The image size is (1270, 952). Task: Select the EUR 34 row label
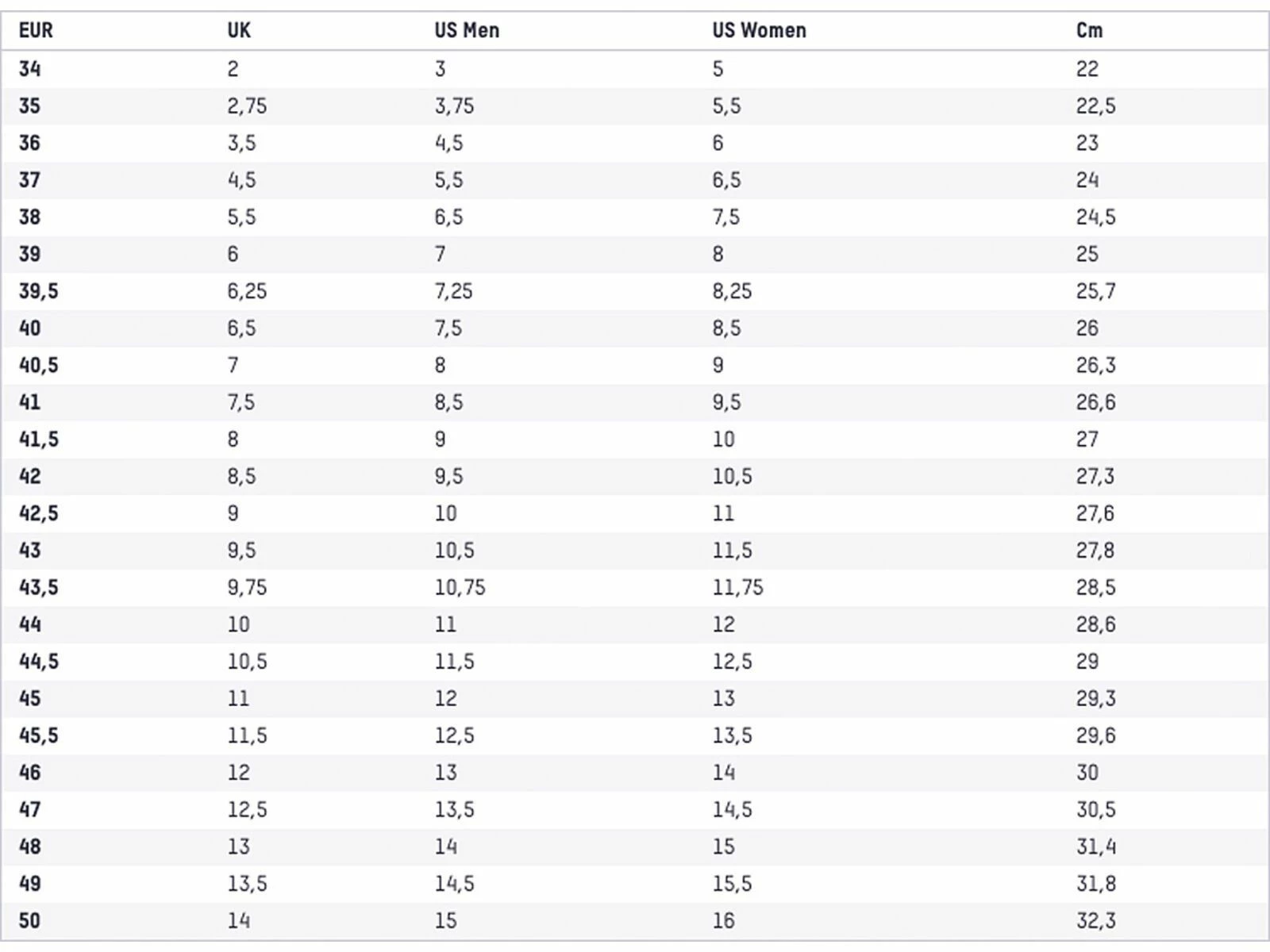click(x=30, y=69)
